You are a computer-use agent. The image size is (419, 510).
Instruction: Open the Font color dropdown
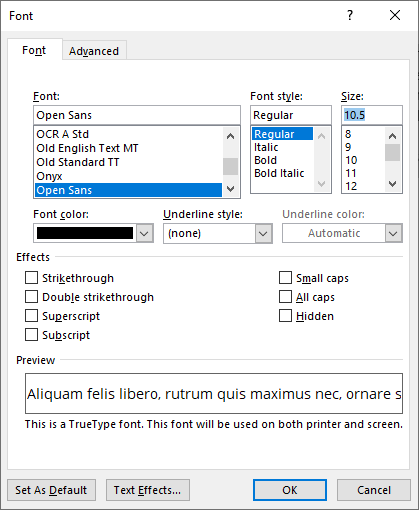point(144,233)
